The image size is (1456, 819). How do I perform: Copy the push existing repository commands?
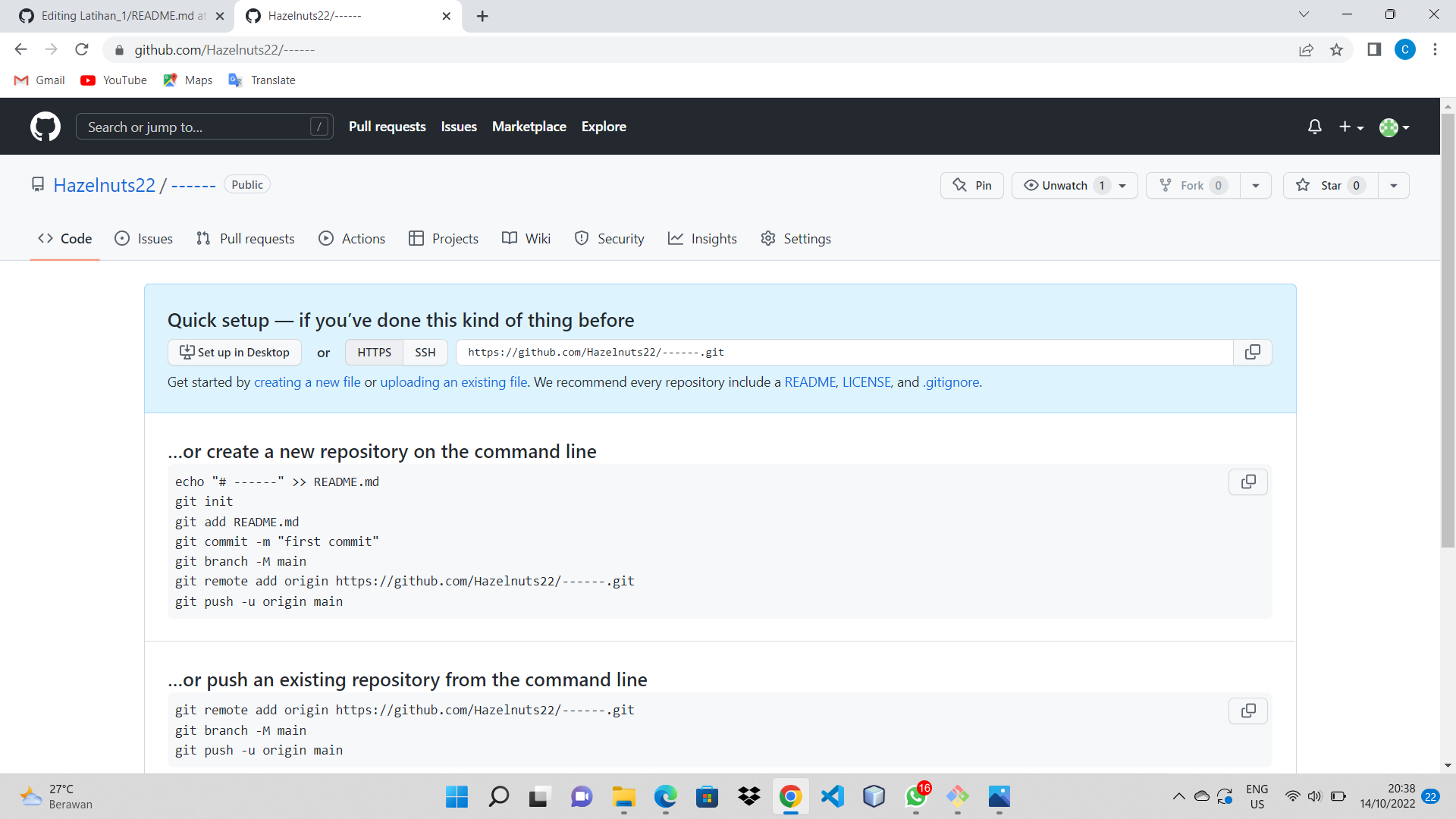click(x=1247, y=711)
